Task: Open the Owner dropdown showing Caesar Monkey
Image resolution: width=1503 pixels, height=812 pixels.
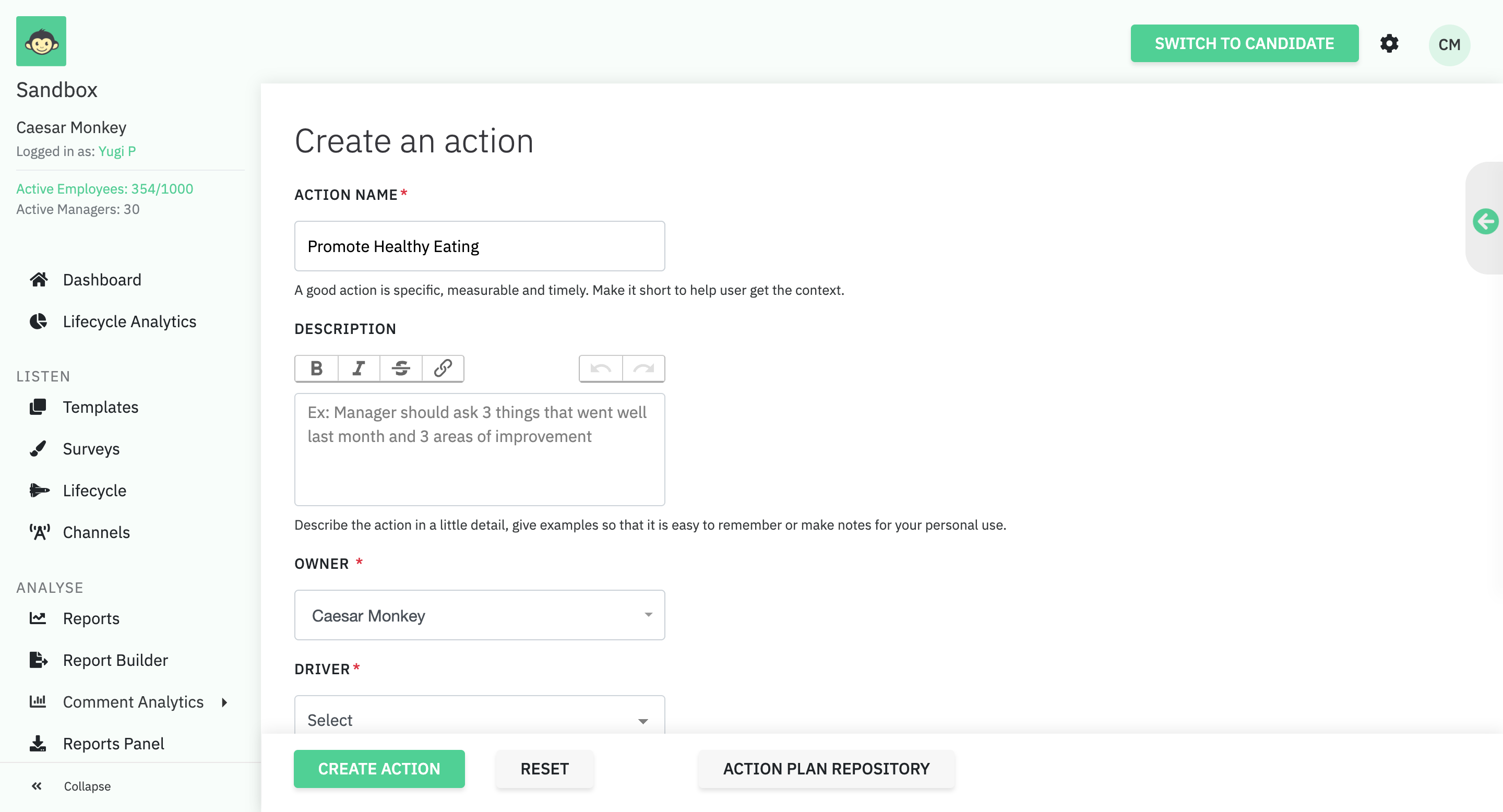Action: 479,615
